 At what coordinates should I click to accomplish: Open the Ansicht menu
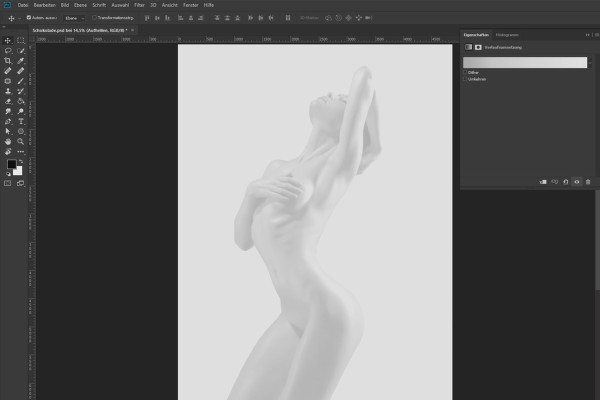click(x=170, y=5)
